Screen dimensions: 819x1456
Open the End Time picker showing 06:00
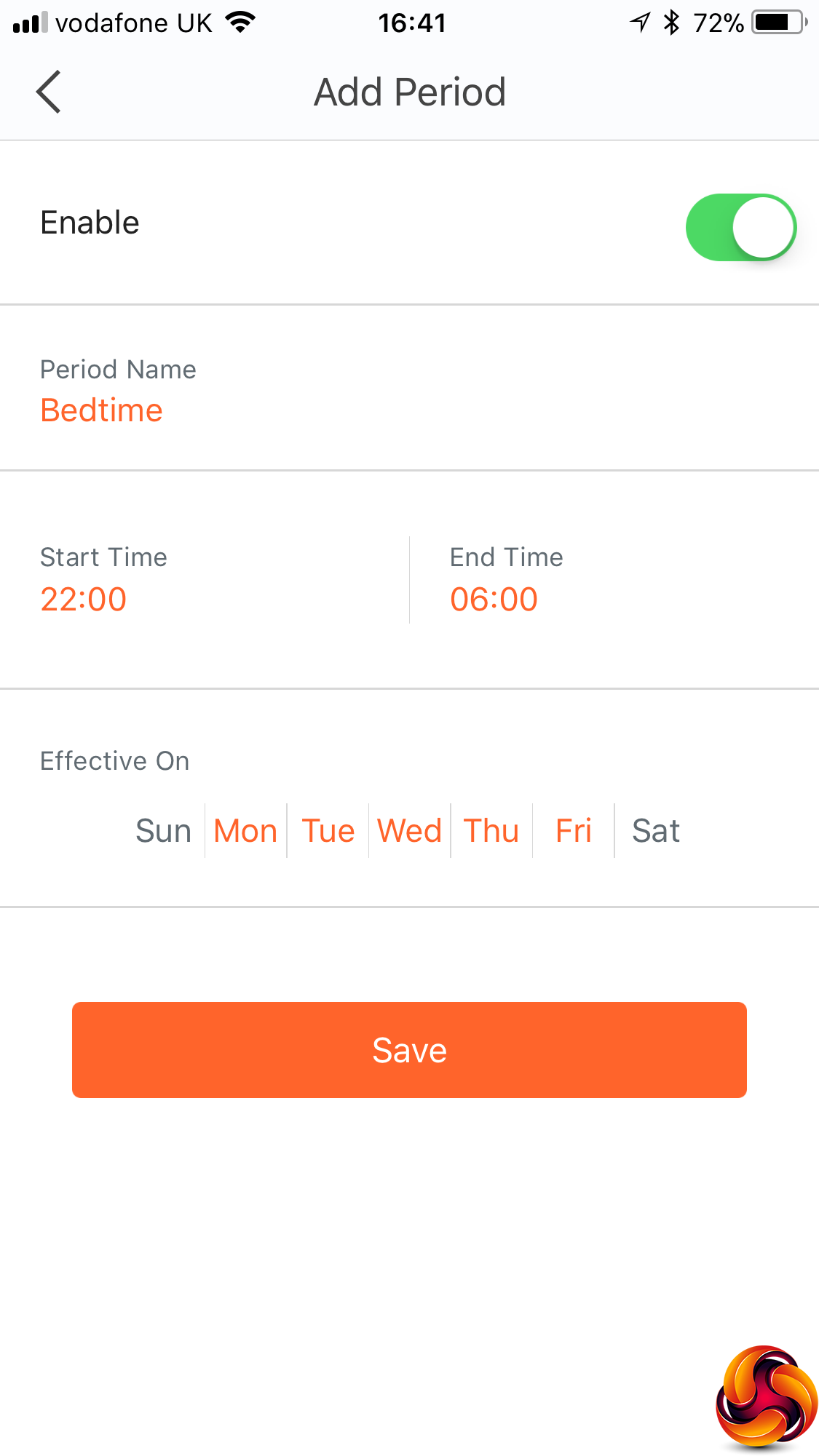tap(494, 599)
